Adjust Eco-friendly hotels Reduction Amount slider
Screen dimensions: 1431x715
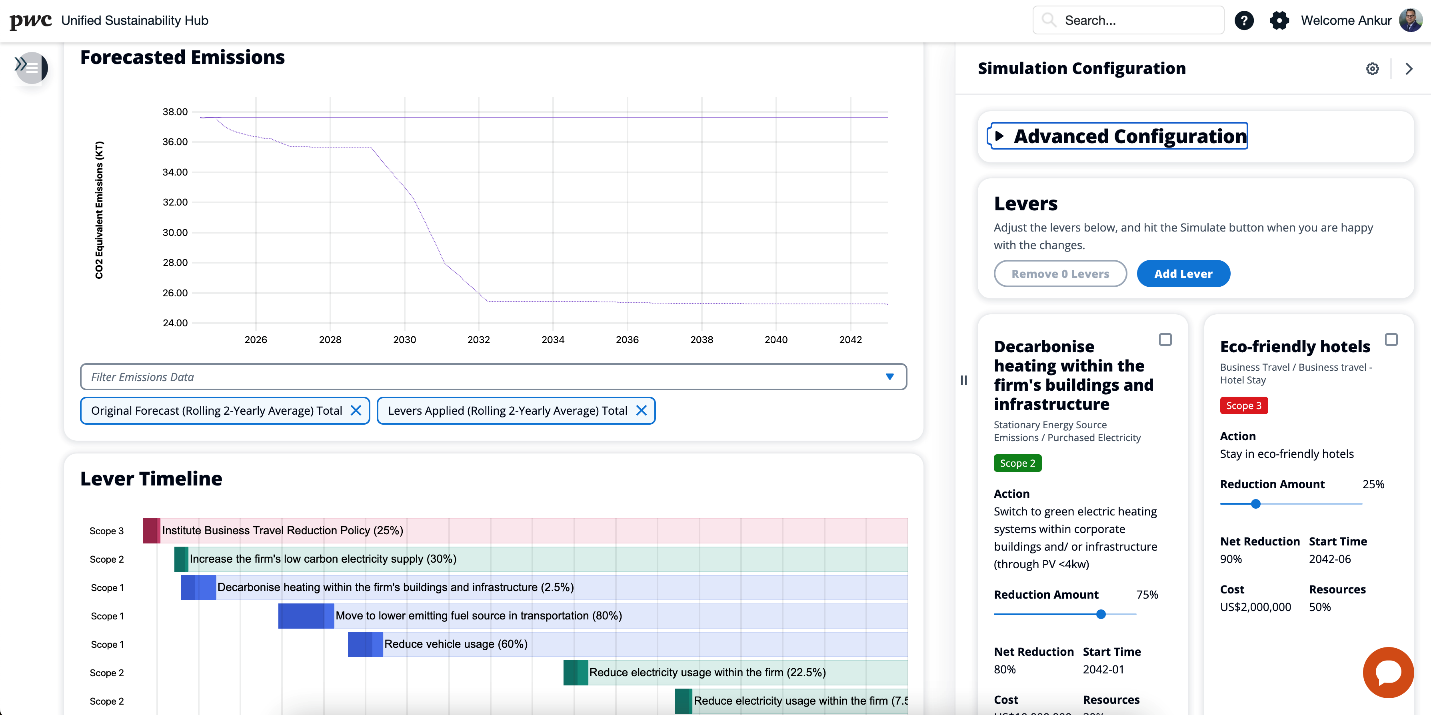click(x=1256, y=504)
